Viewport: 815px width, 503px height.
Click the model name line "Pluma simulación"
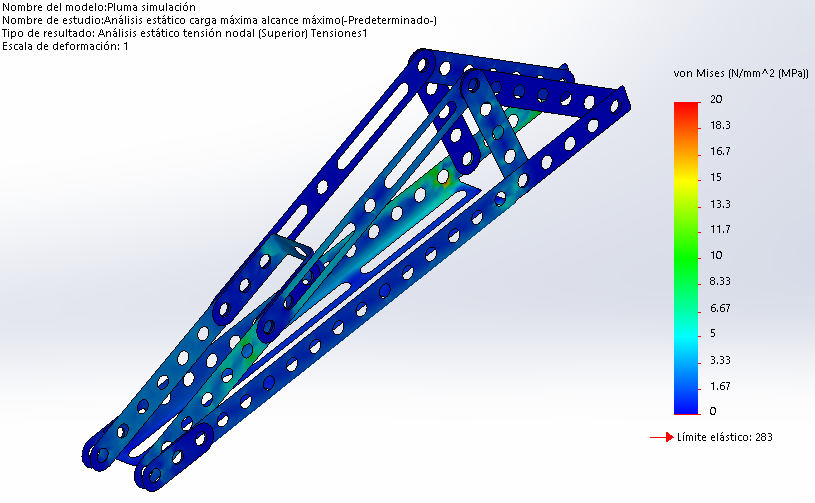tap(99, 7)
